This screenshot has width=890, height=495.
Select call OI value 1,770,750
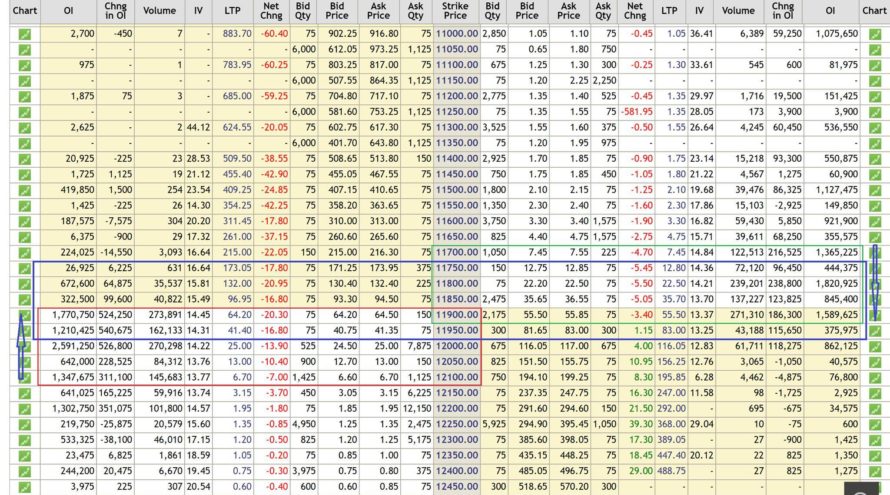click(73, 314)
